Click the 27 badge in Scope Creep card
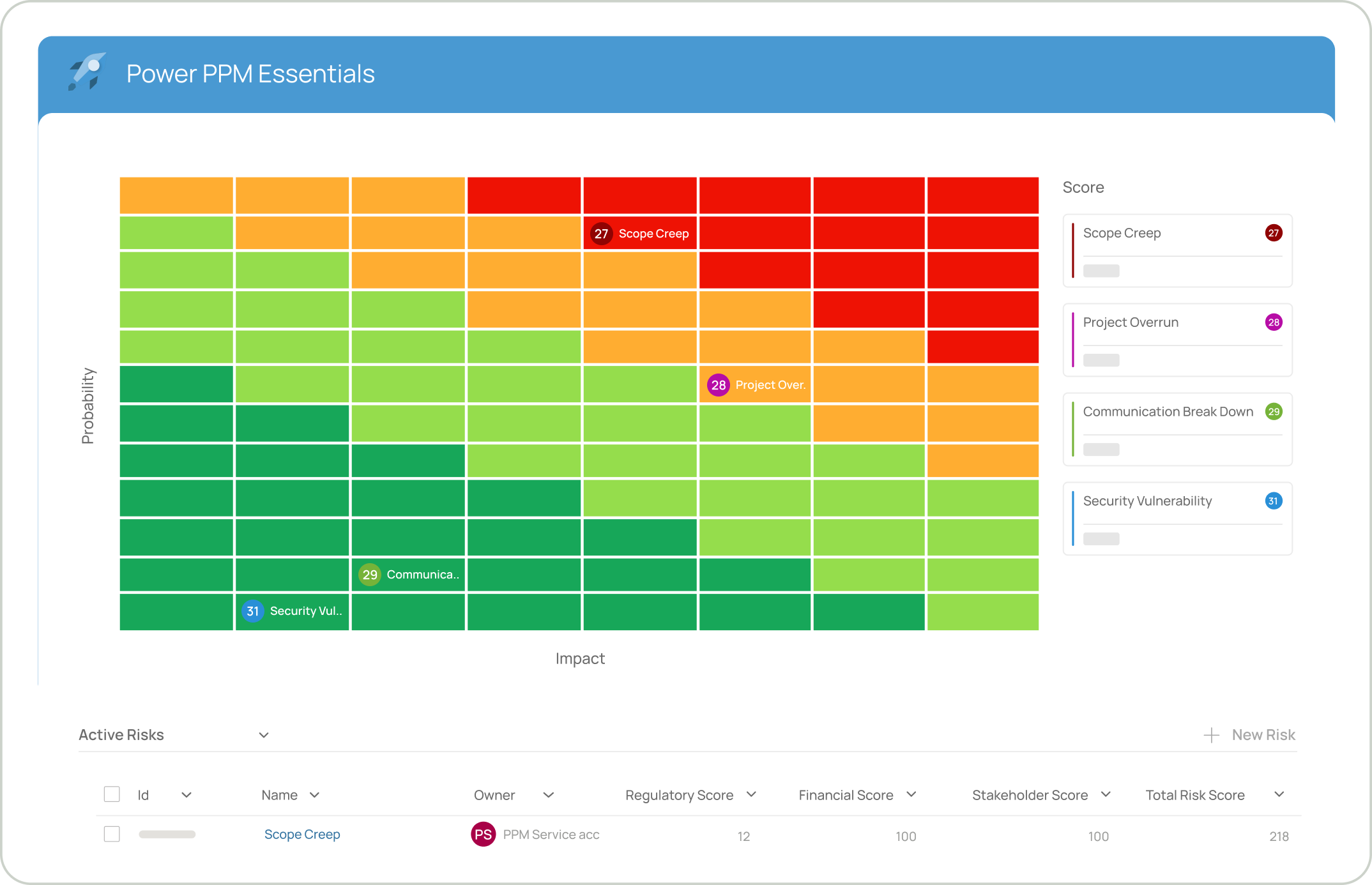 tap(1274, 233)
